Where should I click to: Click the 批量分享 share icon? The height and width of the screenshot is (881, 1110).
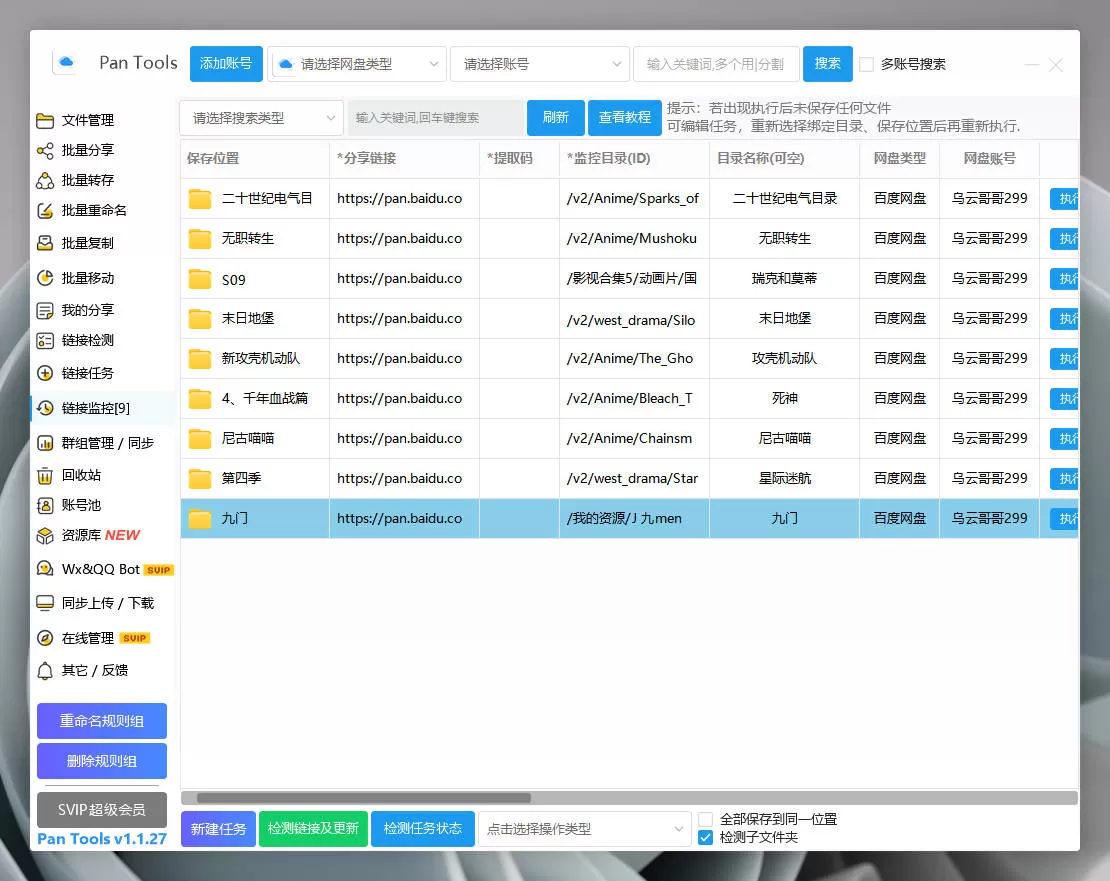click(x=45, y=151)
